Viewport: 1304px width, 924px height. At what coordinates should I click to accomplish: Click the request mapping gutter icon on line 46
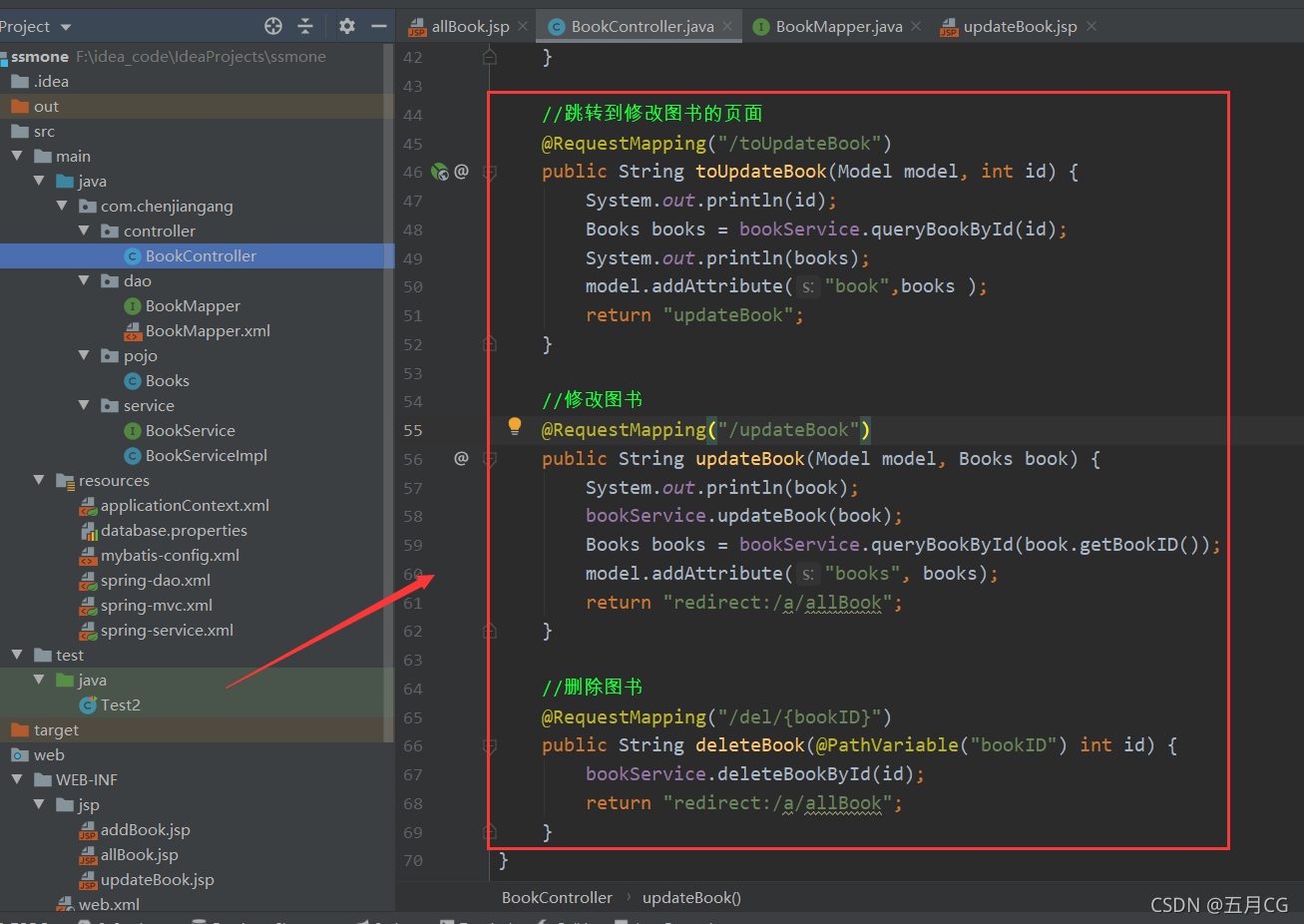440,172
